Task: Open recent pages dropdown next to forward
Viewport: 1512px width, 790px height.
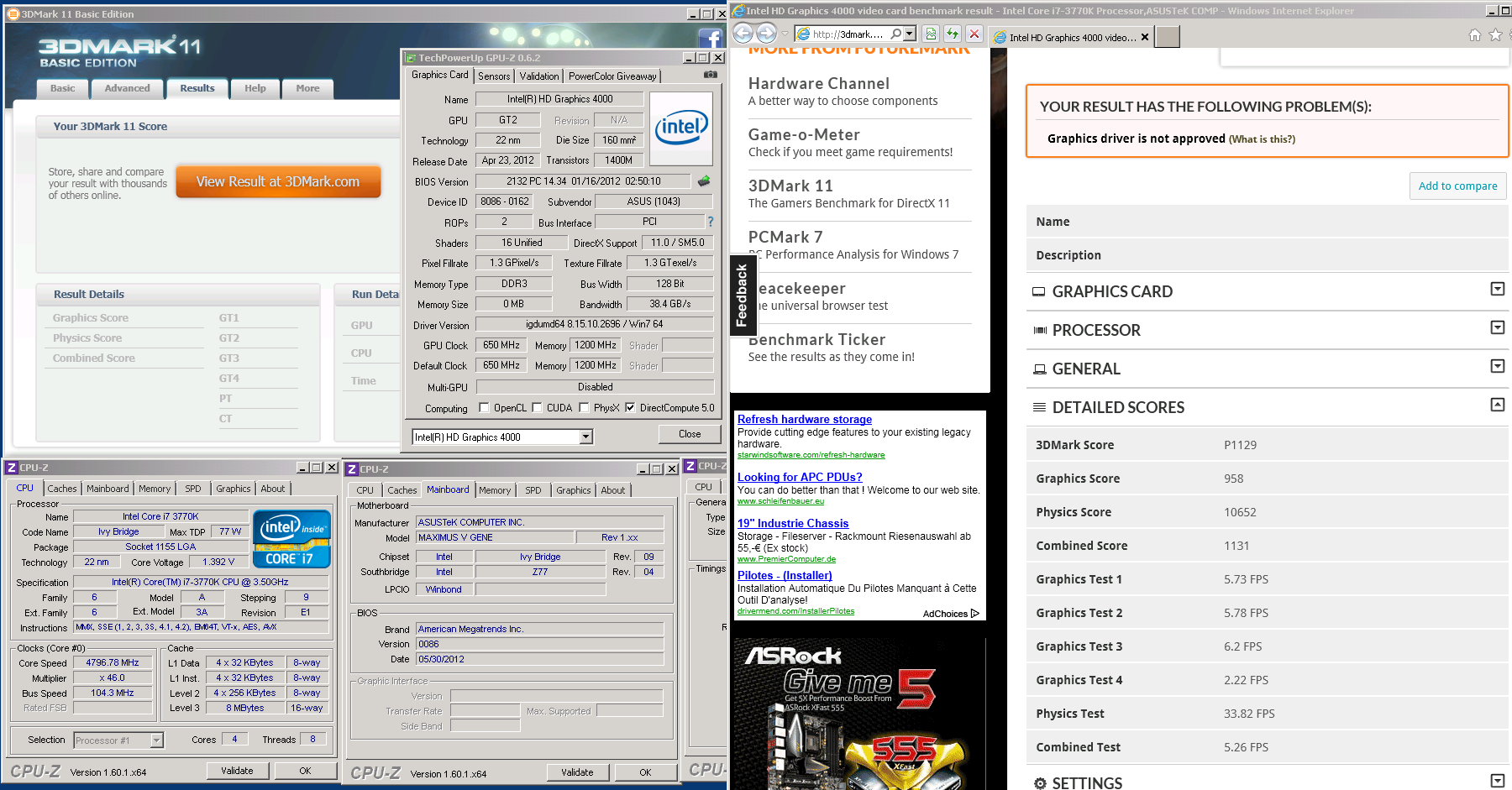Action: (785, 34)
